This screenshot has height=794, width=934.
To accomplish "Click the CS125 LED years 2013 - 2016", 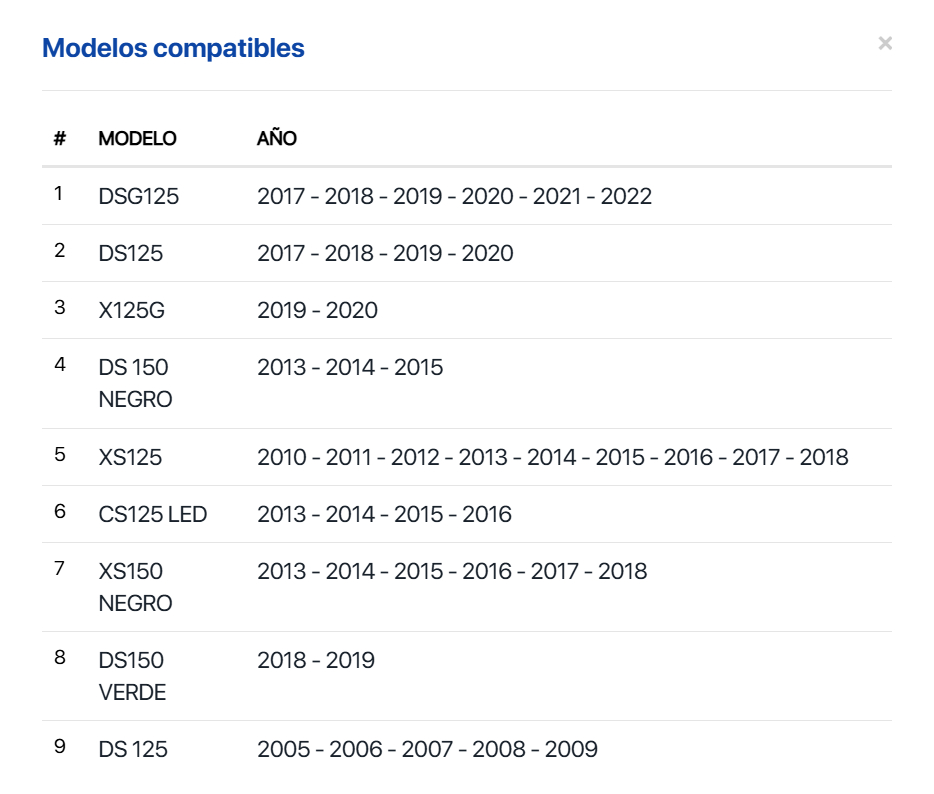I will click(x=384, y=514).
